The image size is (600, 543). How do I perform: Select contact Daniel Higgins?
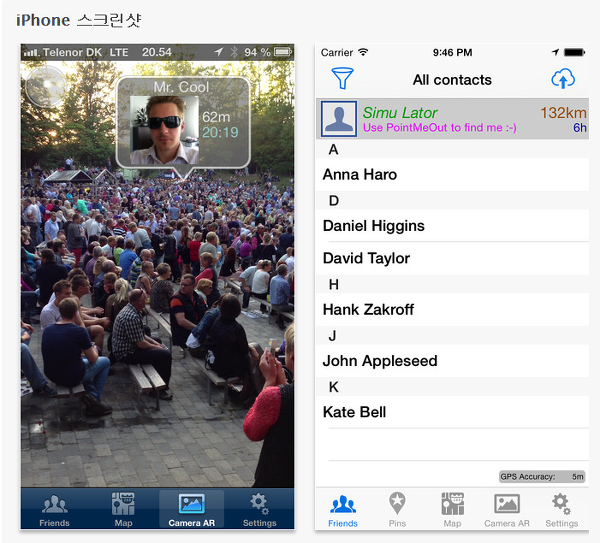coord(452,226)
